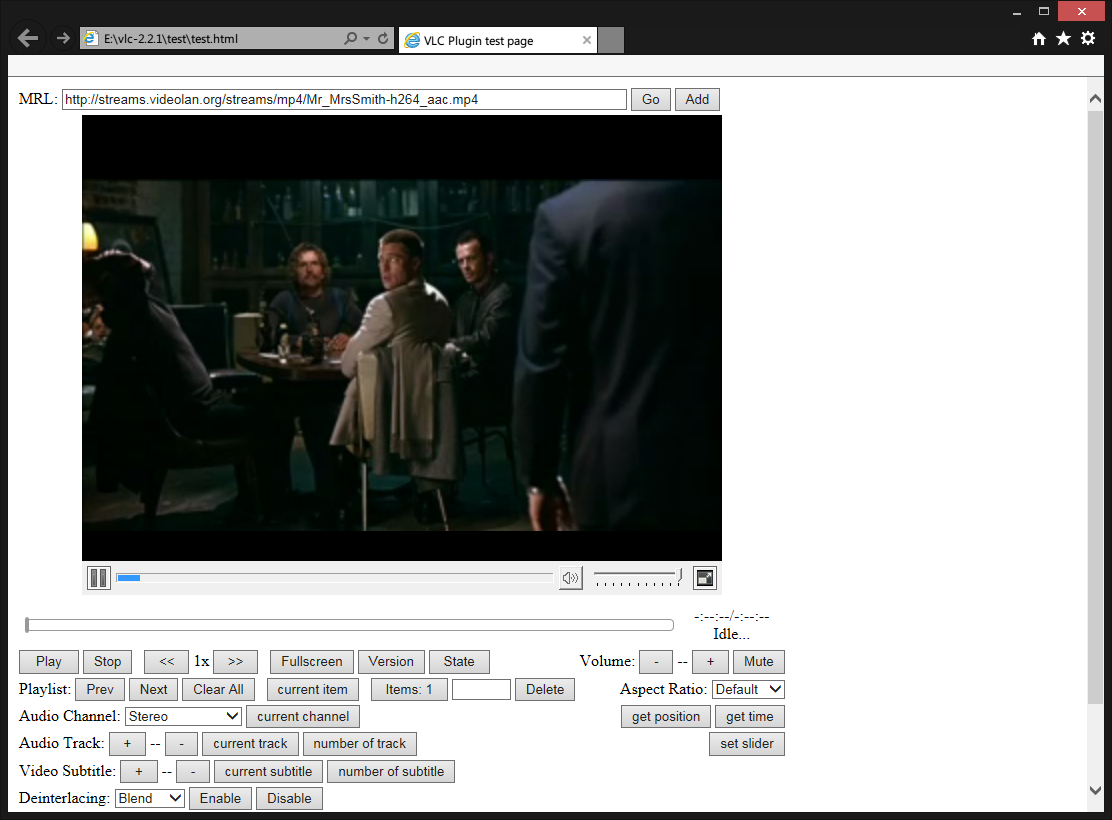Click the Mute button
Screen dimensions: 1112x820
pyautogui.click(x=759, y=662)
